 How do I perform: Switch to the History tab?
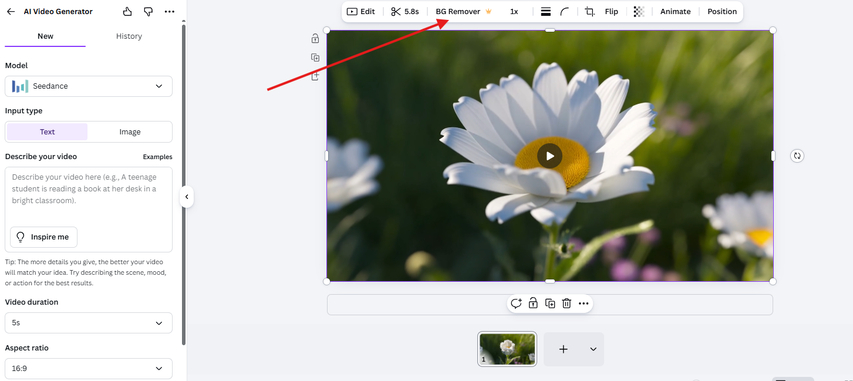coord(129,36)
